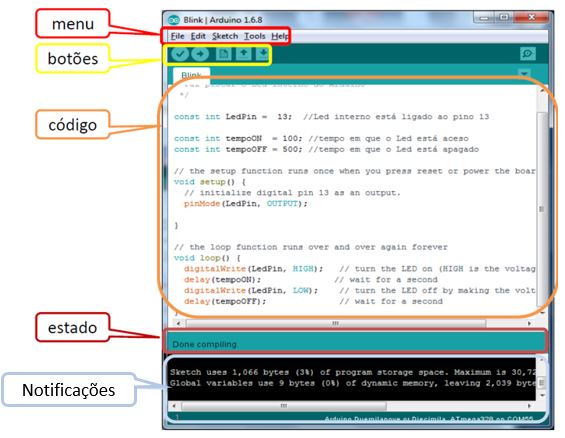Click the editor horizontal scrollbar thumb
Image resolution: width=565 pixels, height=438 pixels.
click(335, 323)
